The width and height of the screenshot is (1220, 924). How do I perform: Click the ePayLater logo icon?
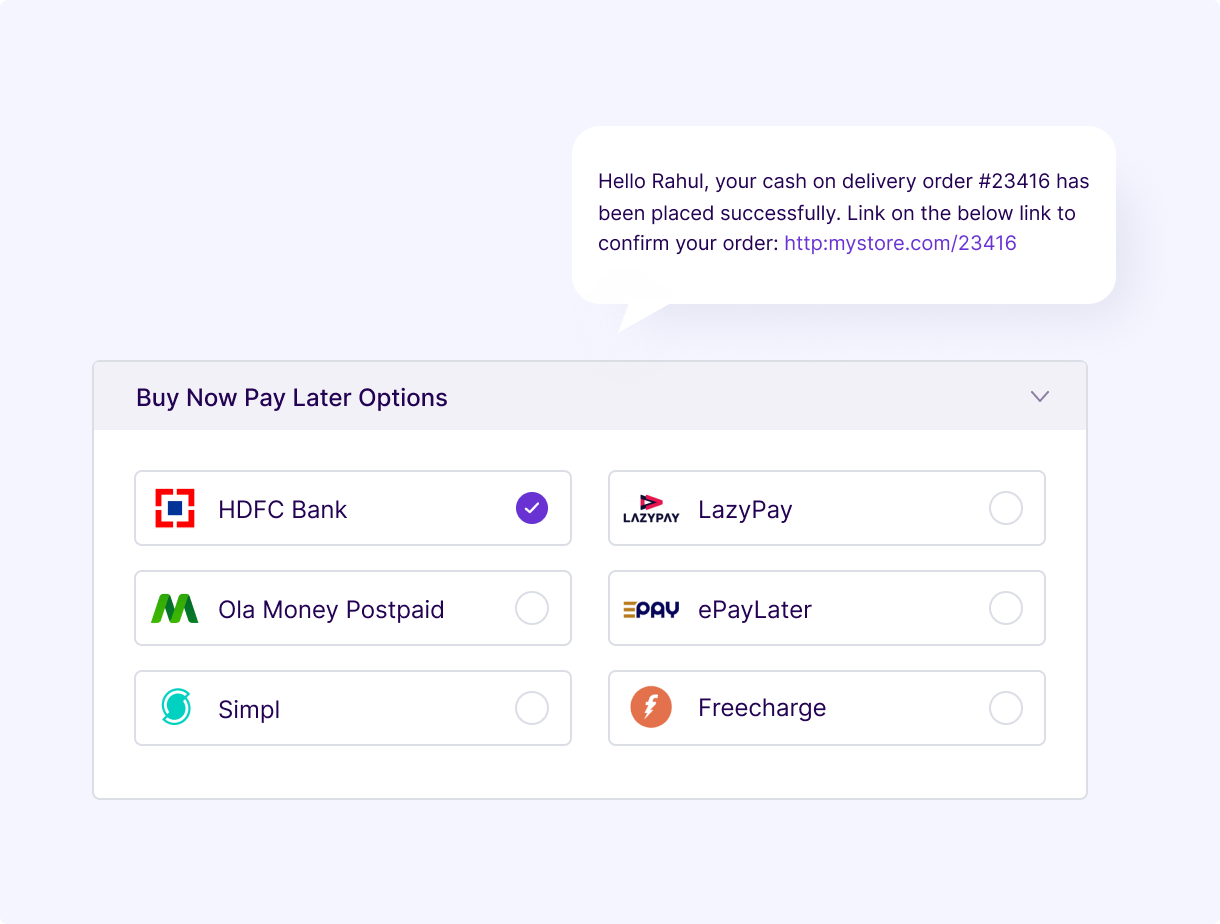pos(651,609)
